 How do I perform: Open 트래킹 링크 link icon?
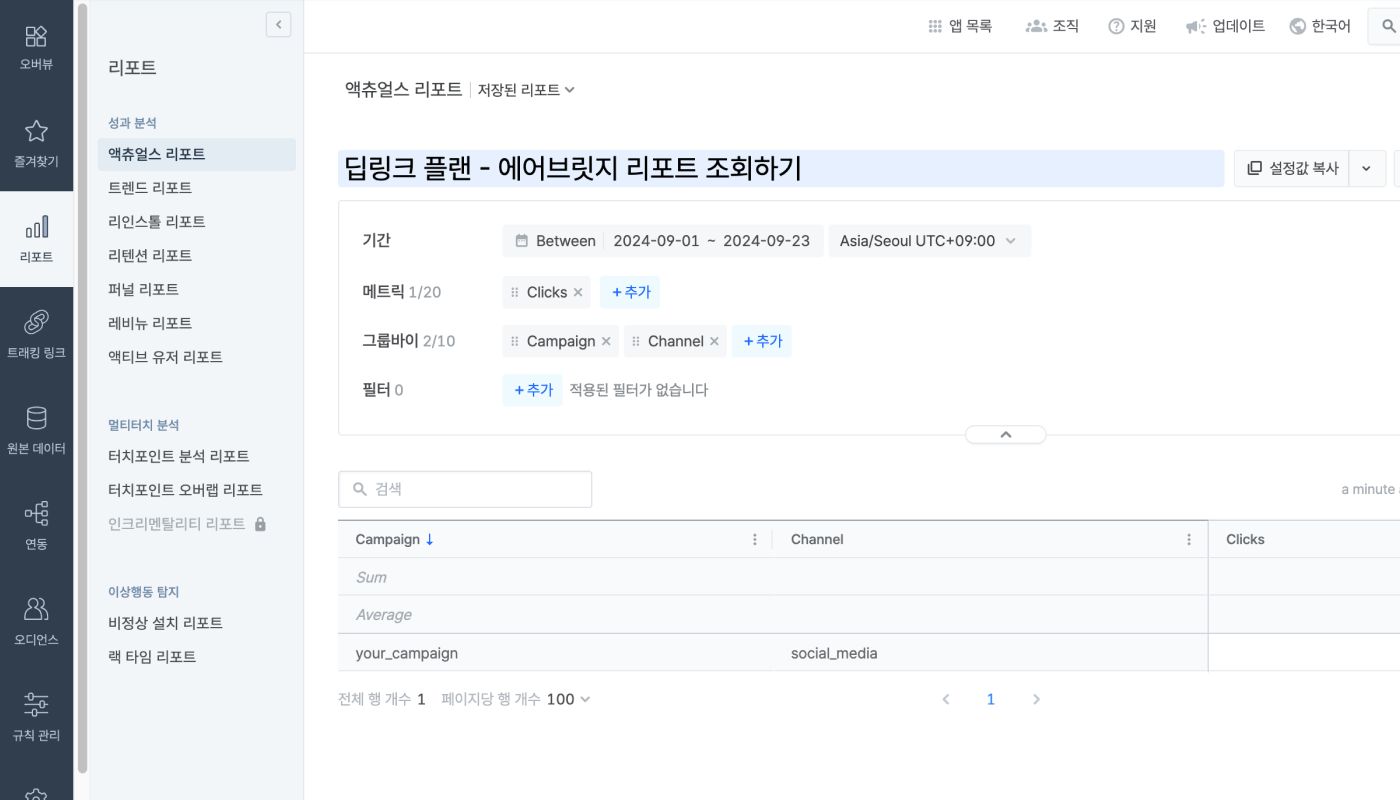point(36,322)
